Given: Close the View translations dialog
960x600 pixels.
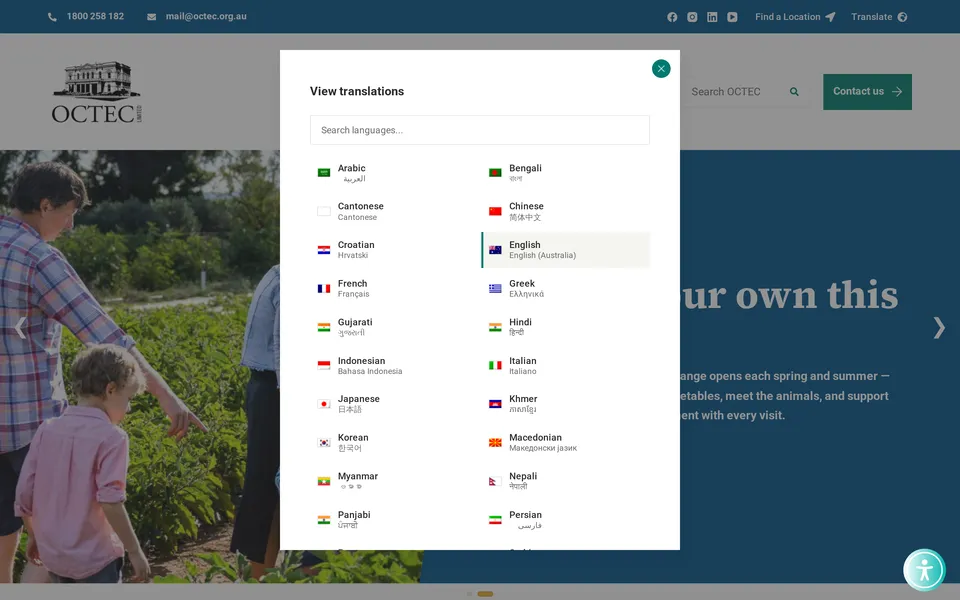Looking at the screenshot, I should tap(661, 69).
